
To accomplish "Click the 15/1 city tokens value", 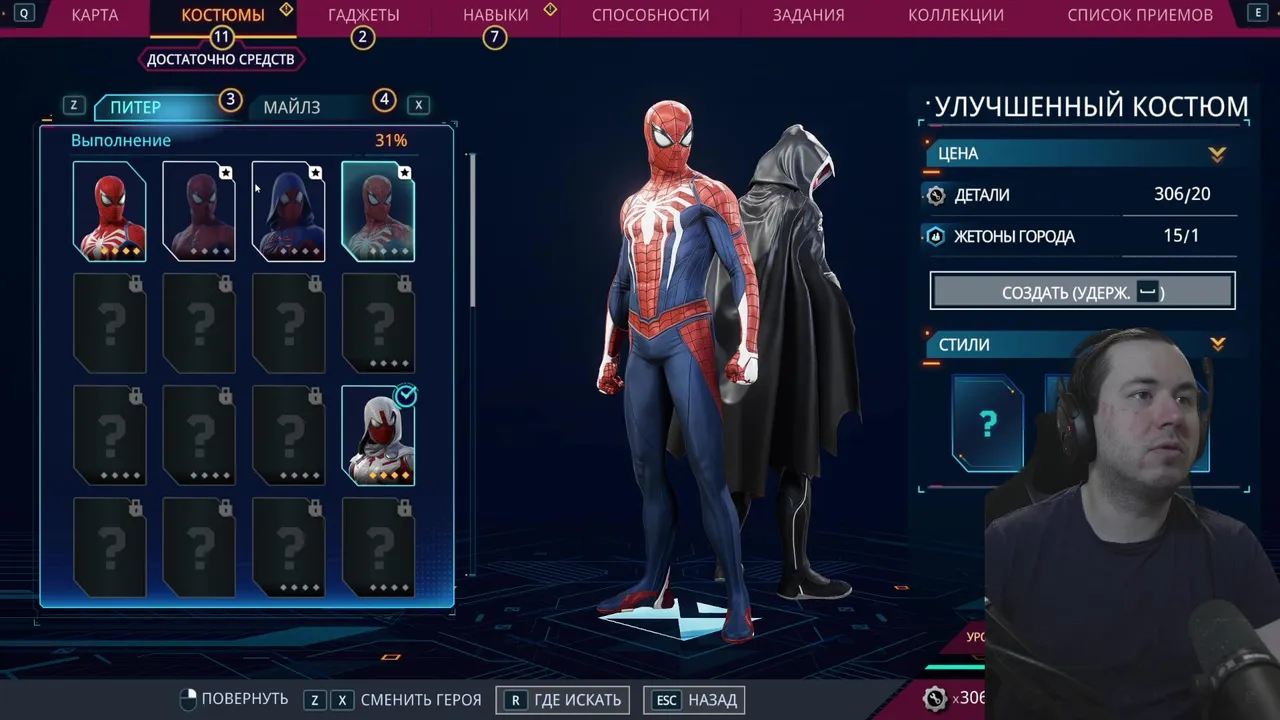I will point(1181,236).
